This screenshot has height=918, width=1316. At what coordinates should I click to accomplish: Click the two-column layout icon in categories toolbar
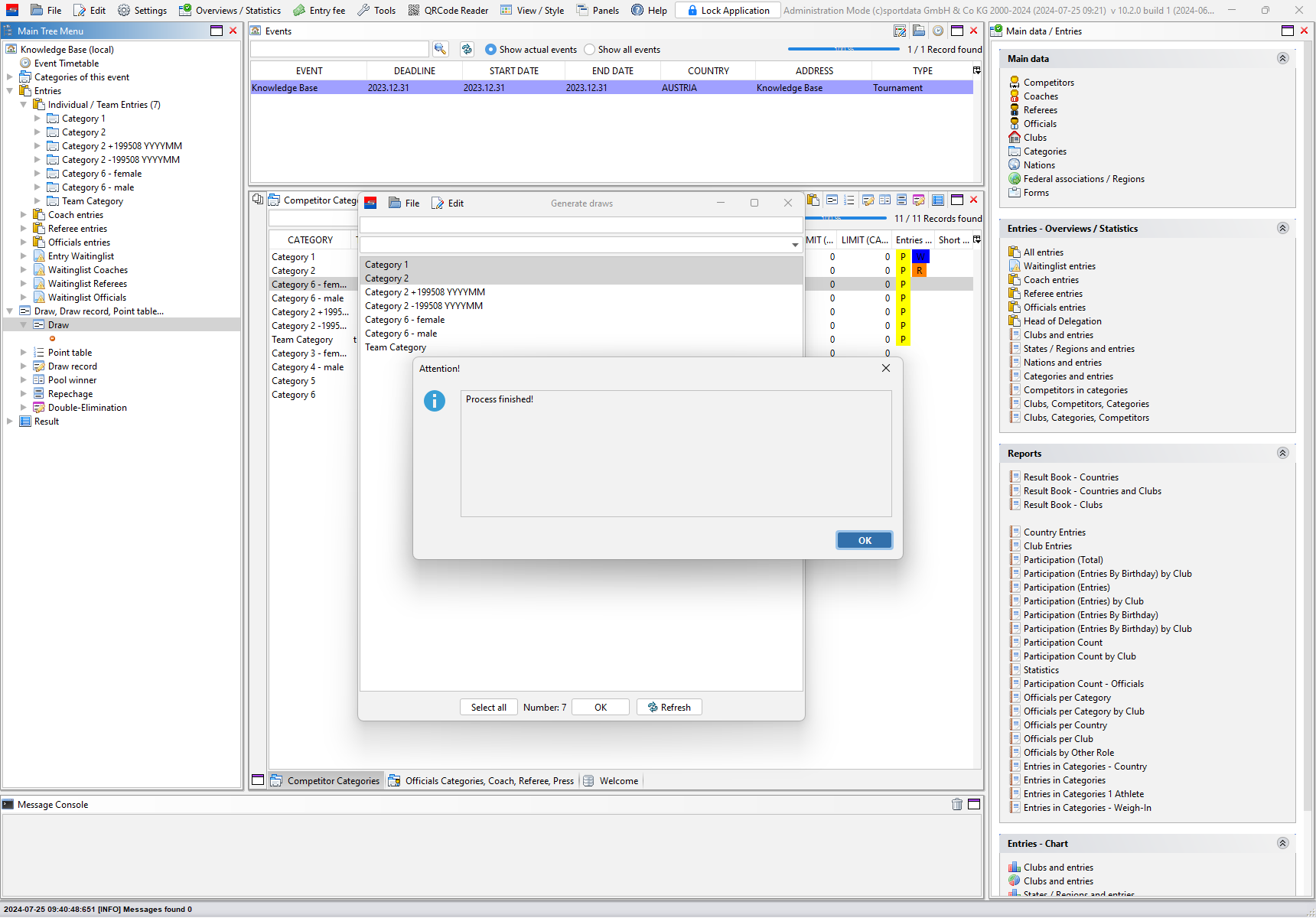tap(884, 200)
